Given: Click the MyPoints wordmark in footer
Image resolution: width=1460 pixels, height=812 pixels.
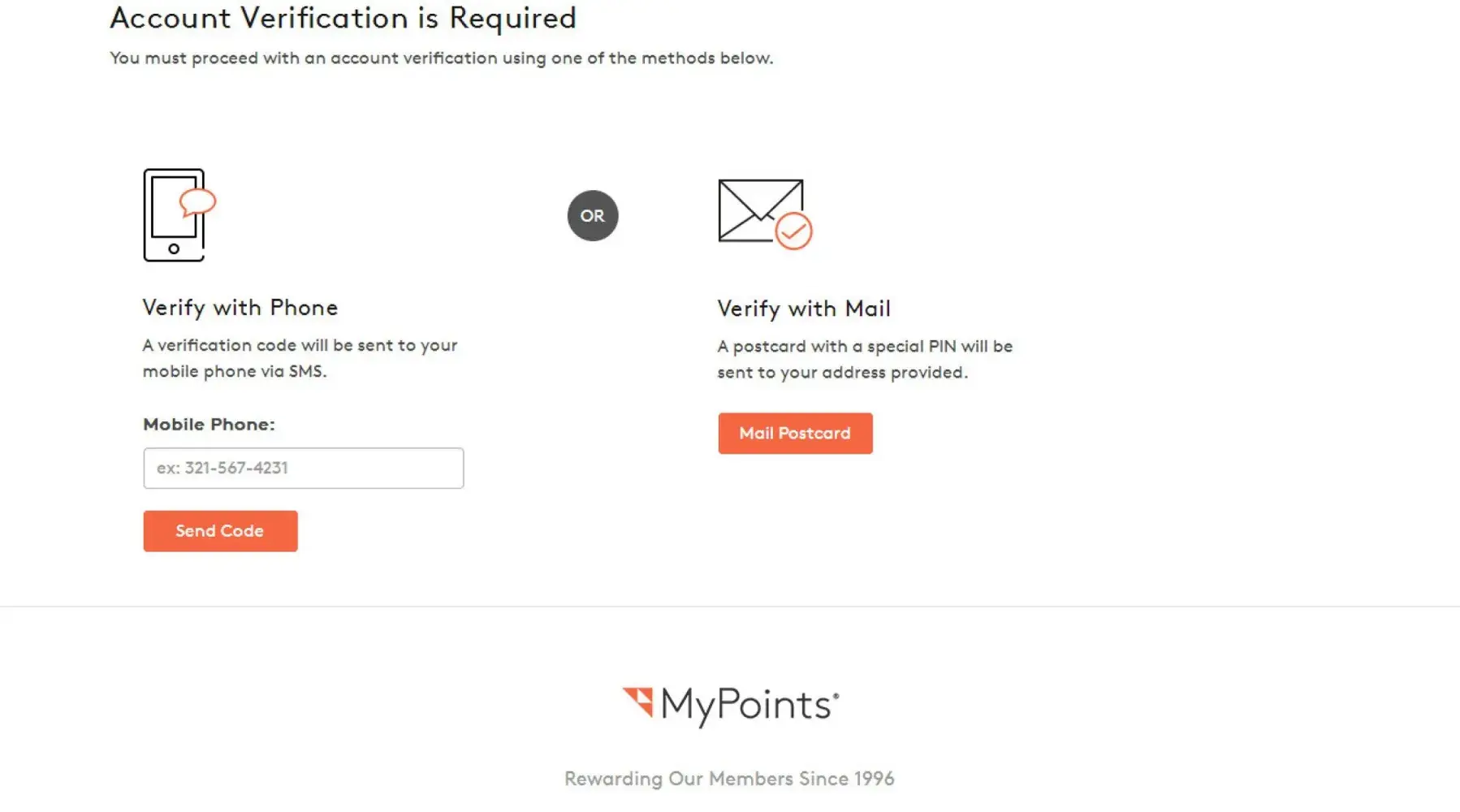Looking at the screenshot, I should point(749,704).
